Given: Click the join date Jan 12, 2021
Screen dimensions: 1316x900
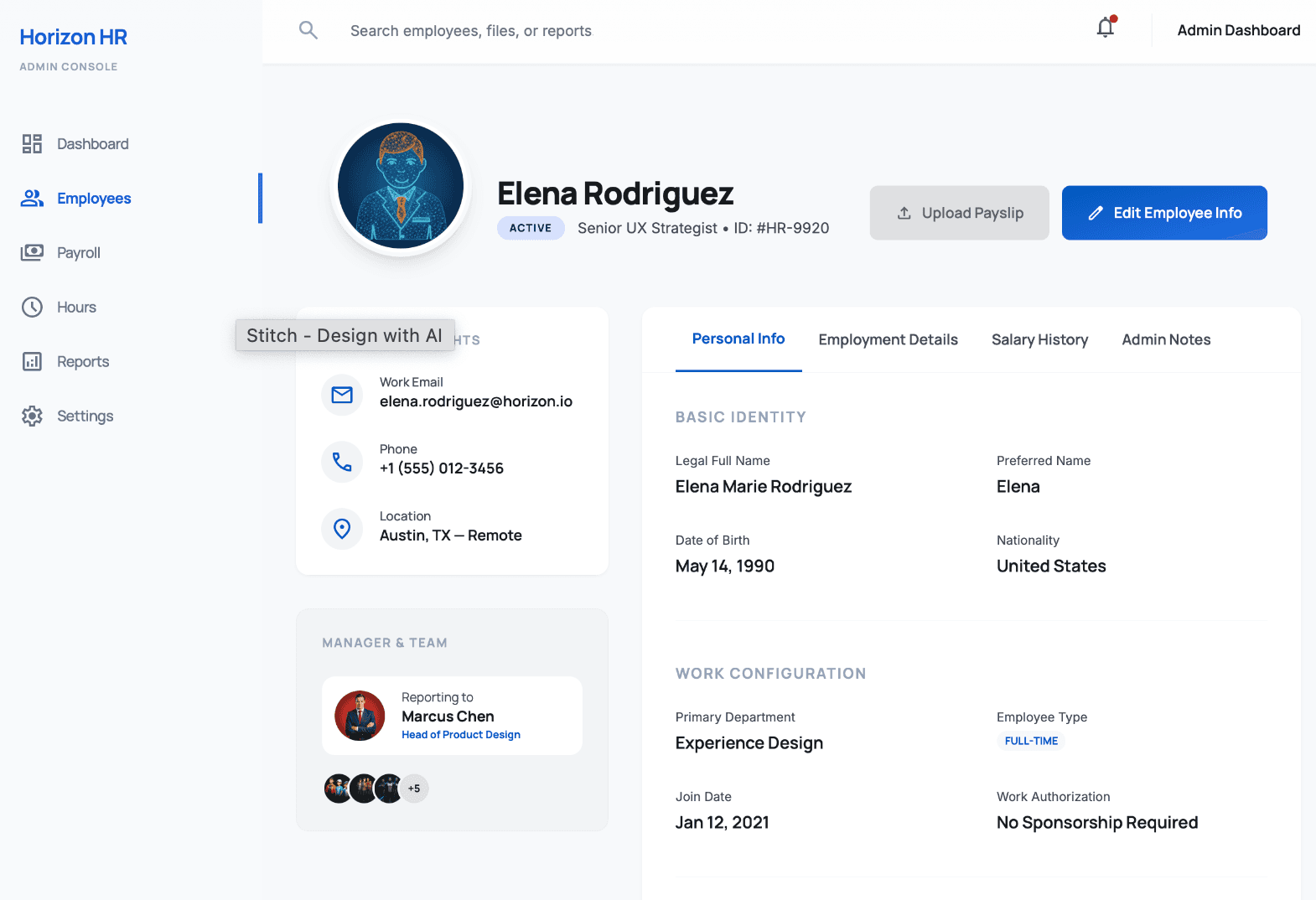Looking at the screenshot, I should (723, 823).
